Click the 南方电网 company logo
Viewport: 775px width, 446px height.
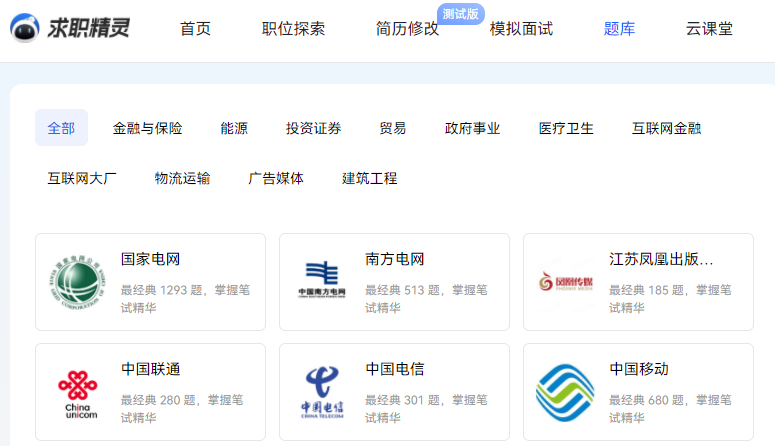322,279
